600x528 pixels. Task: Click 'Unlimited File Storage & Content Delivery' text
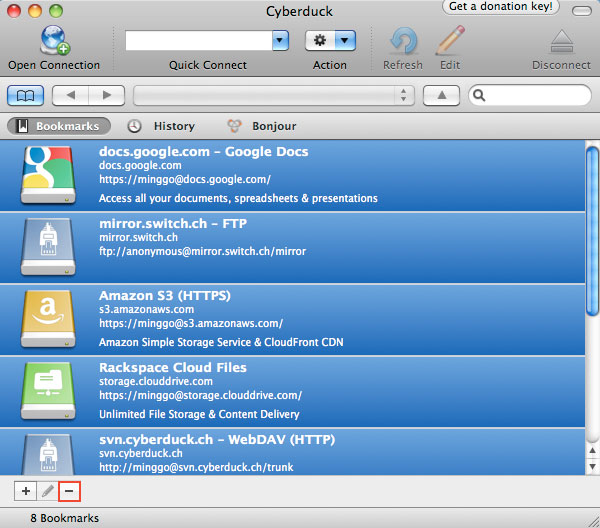[x=199, y=414]
